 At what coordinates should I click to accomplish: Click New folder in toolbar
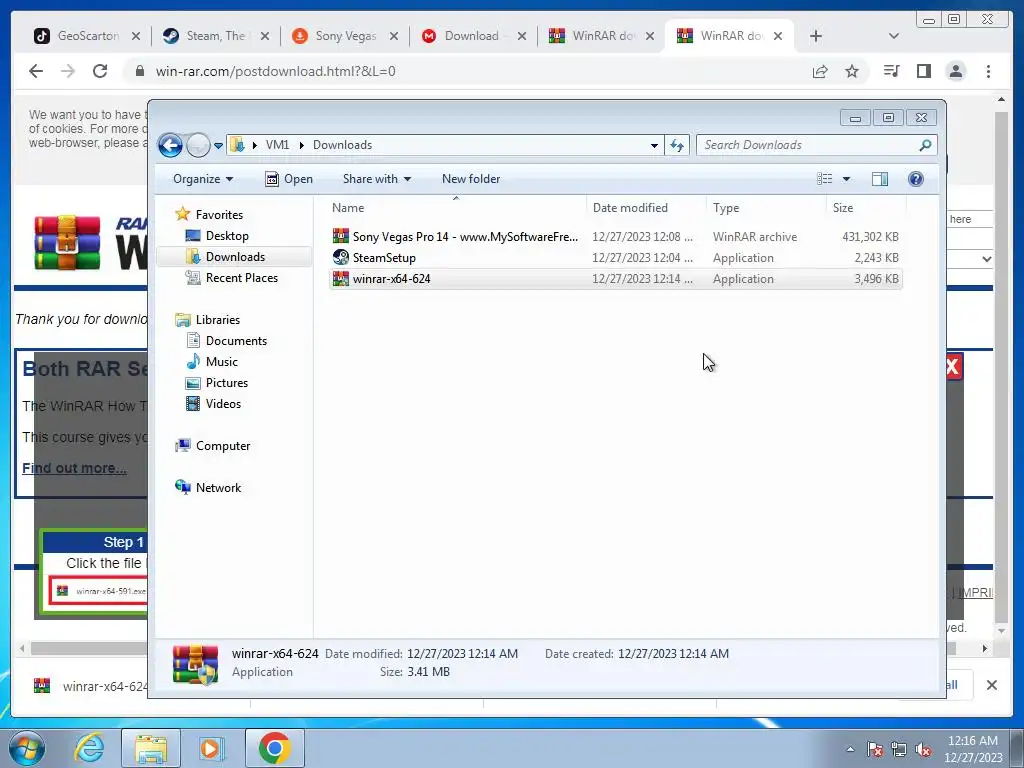coord(471,179)
